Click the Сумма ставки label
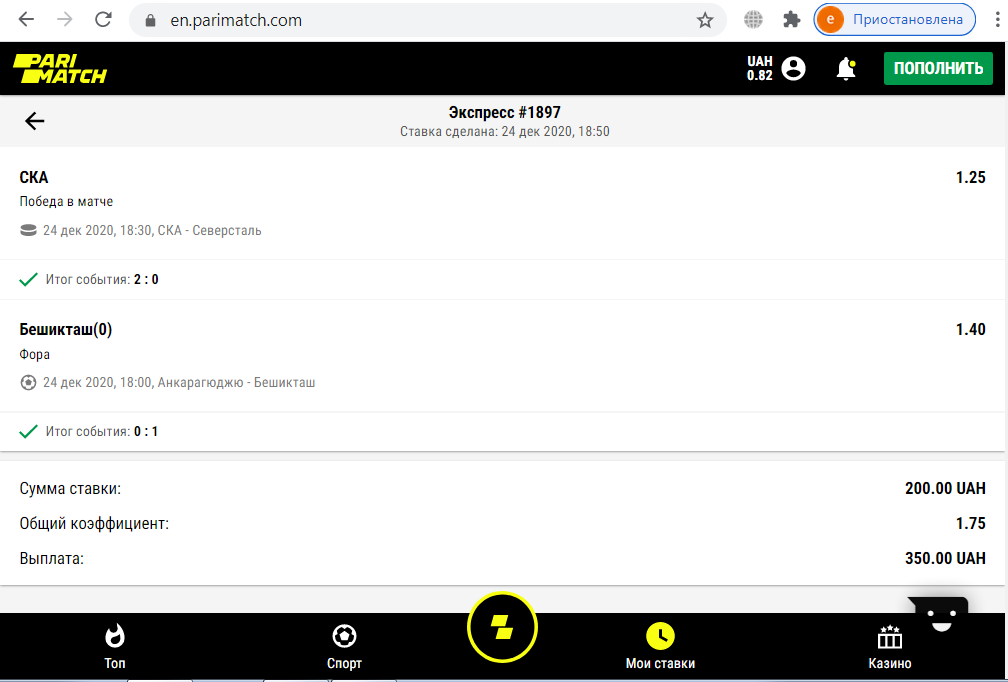This screenshot has width=1008, height=682. 70,489
